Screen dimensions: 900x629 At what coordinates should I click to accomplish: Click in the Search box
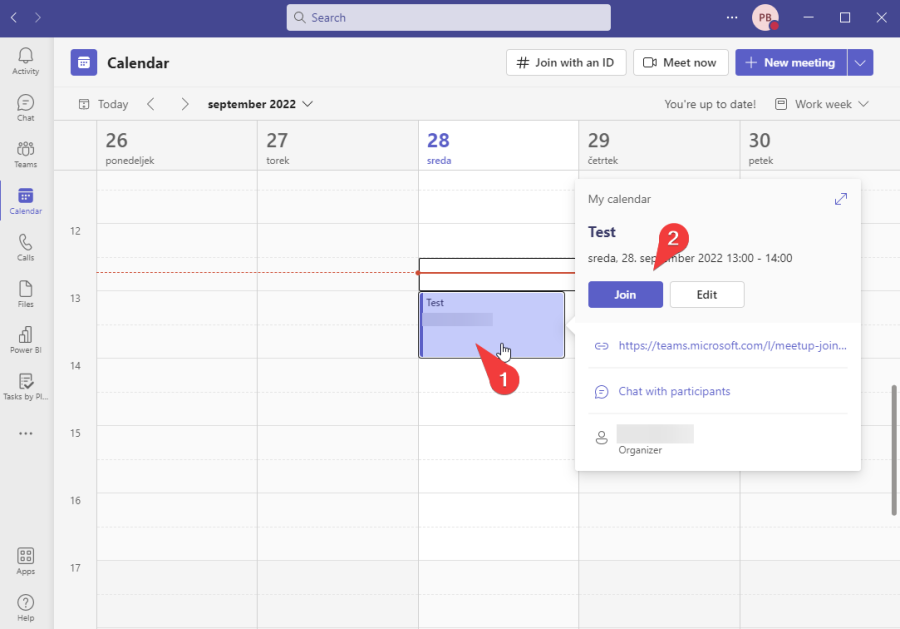tap(448, 17)
